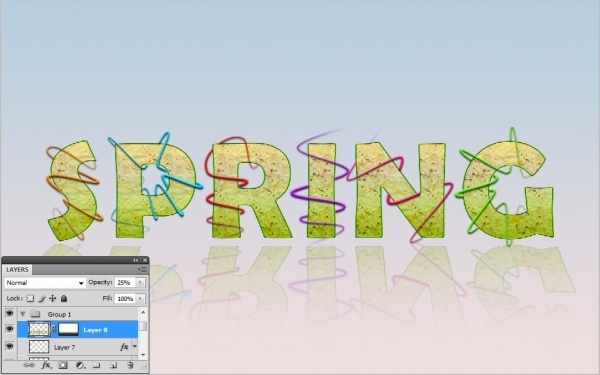
Task: Lock image pixels with brush icon
Action: pos(42,298)
